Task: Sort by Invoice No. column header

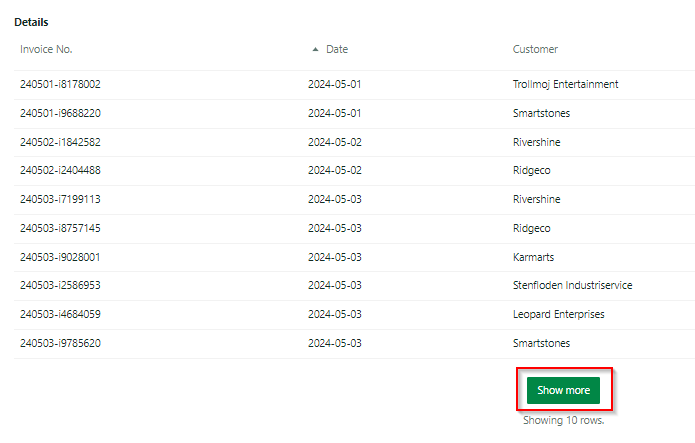Action: (46, 49)
